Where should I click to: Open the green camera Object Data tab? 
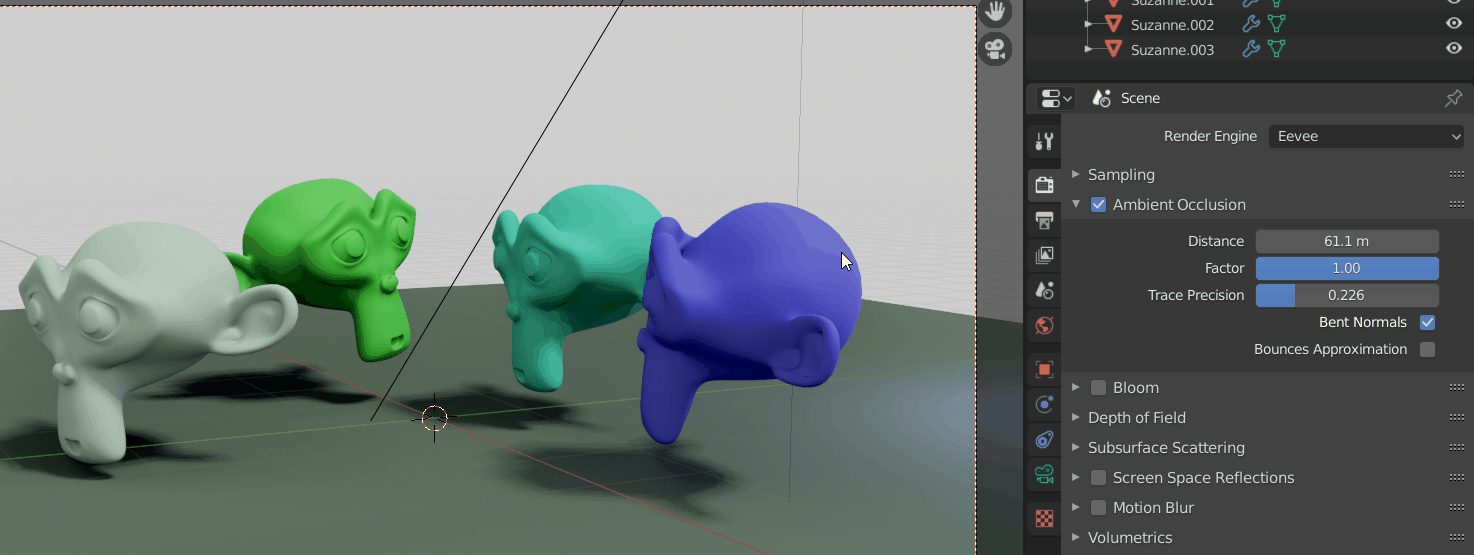point(1044,474)
